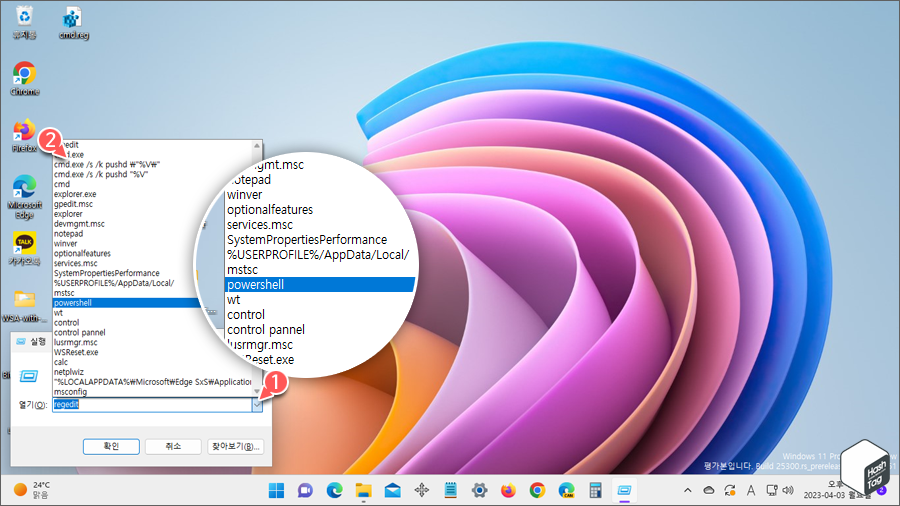The height and width of the screenshot is (506, 900).
Task: Open the weather widget showing 24°C
Action: (x=32, y=490)
